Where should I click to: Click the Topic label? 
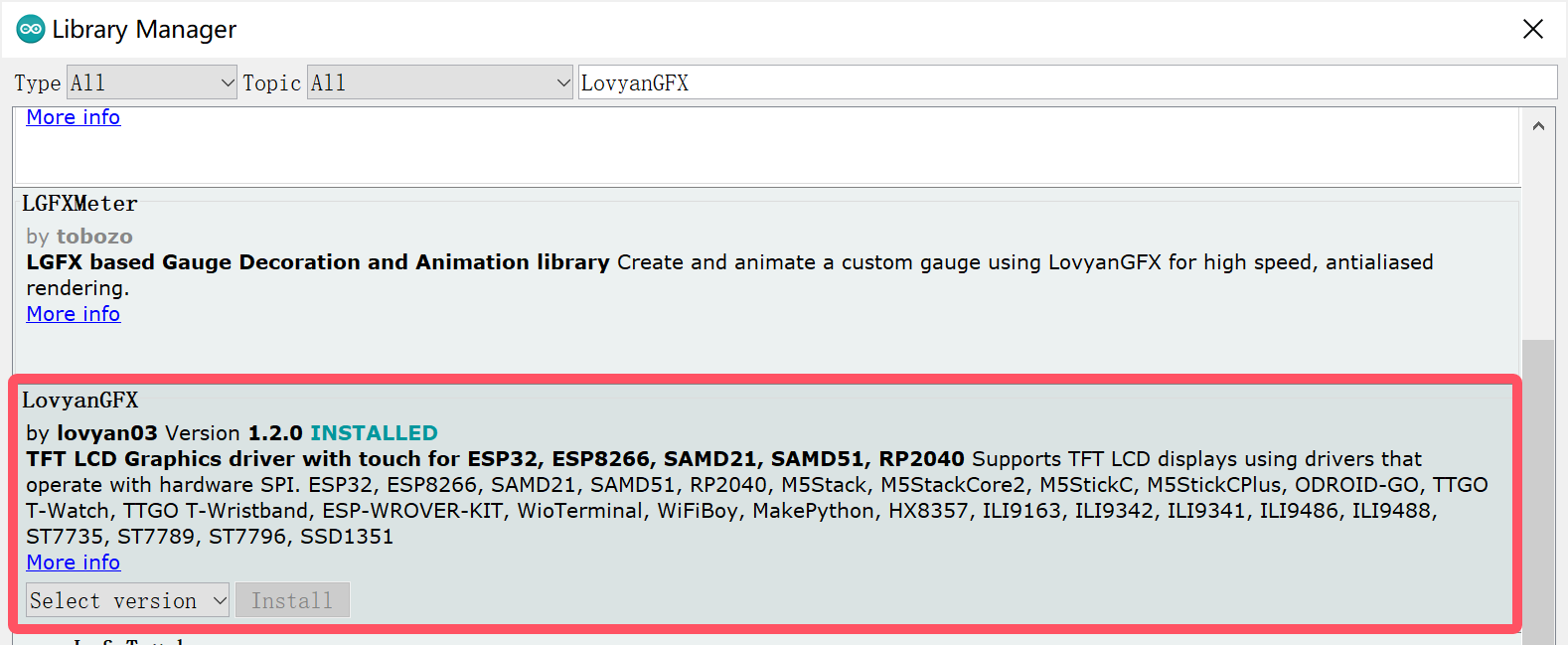click(x=272, y=83)
